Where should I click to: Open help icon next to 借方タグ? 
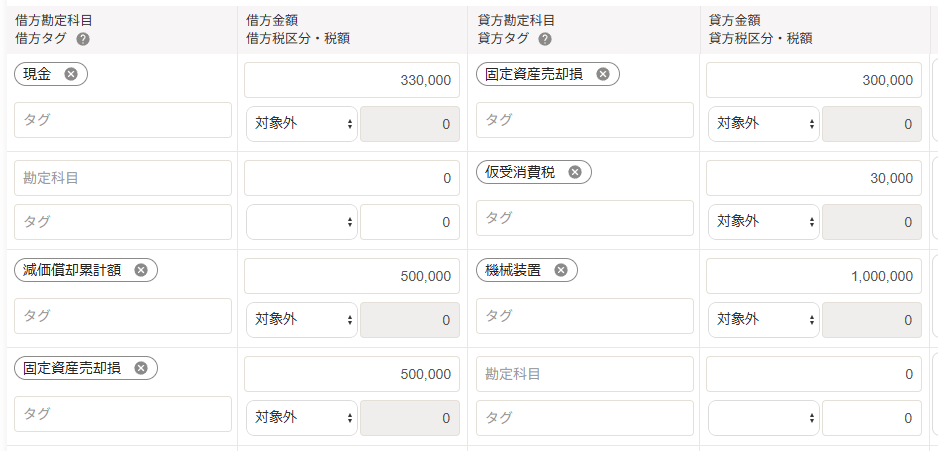click(x=83, y=39)
